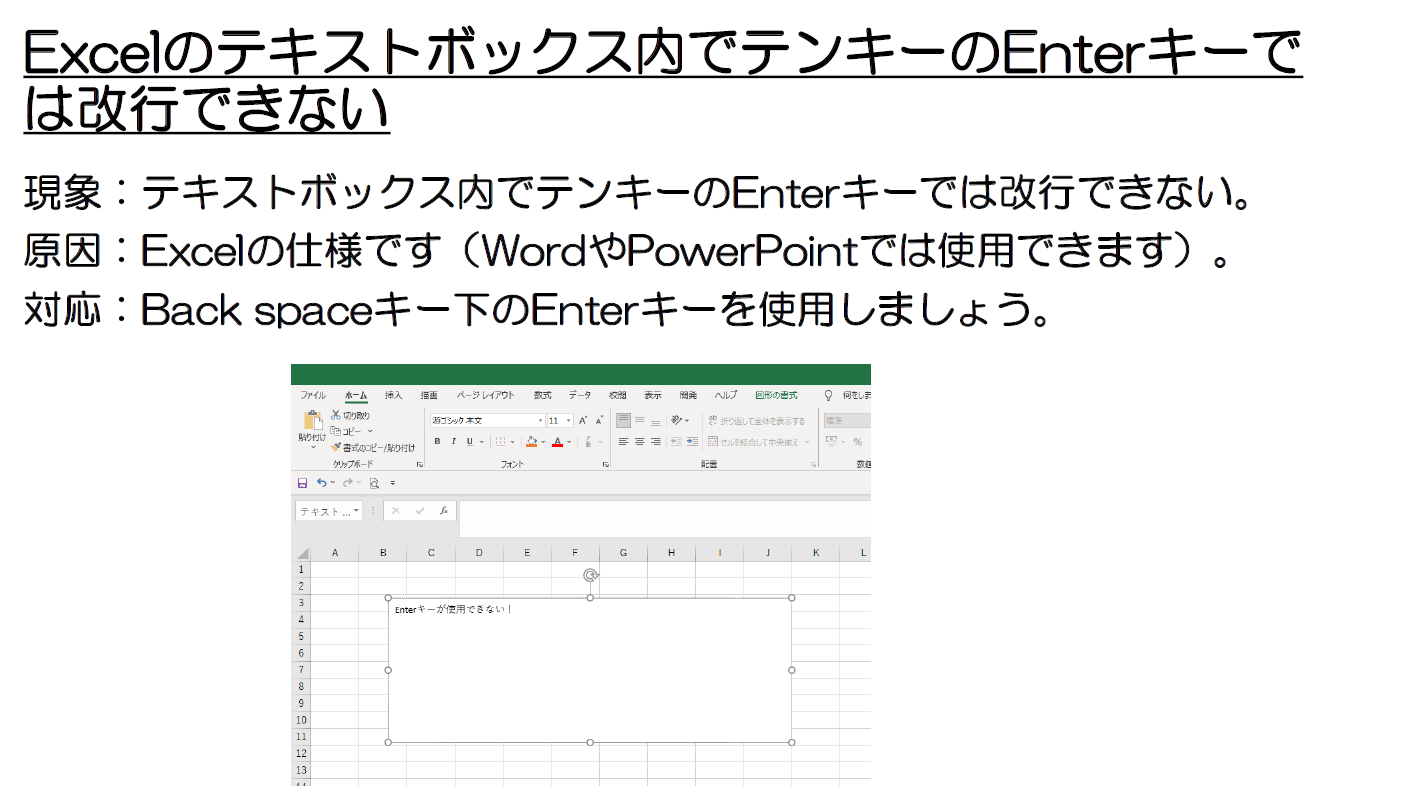Click inside the formula bar input

point(665,518)
